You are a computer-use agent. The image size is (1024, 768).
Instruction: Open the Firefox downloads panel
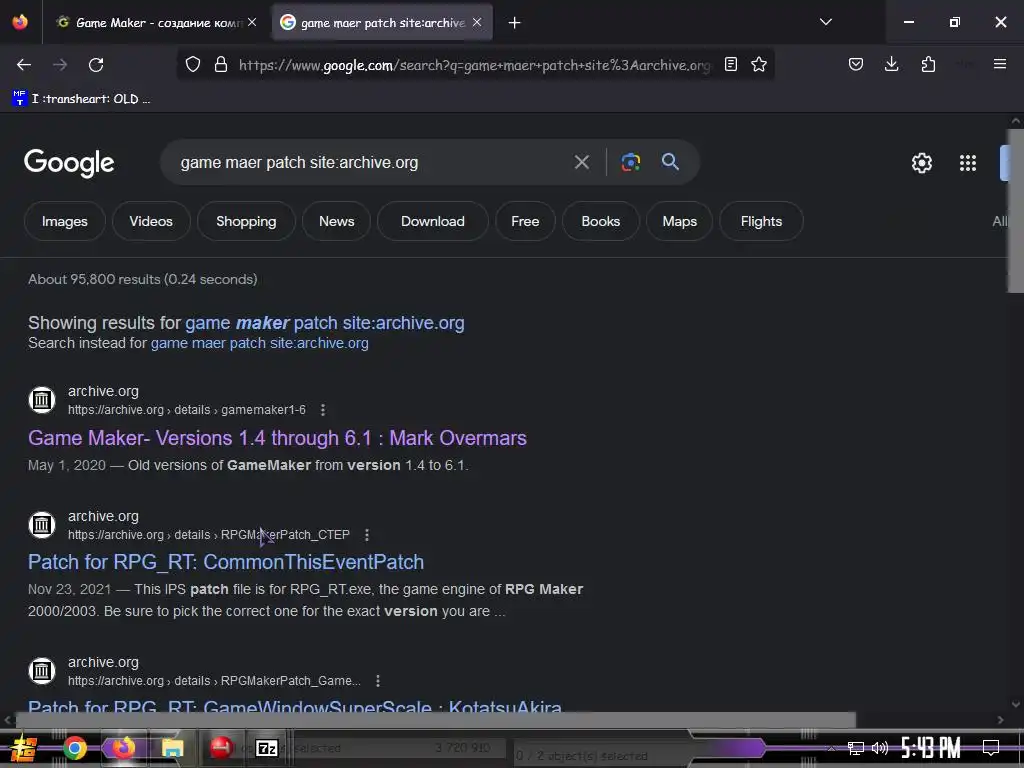(891, 64)
